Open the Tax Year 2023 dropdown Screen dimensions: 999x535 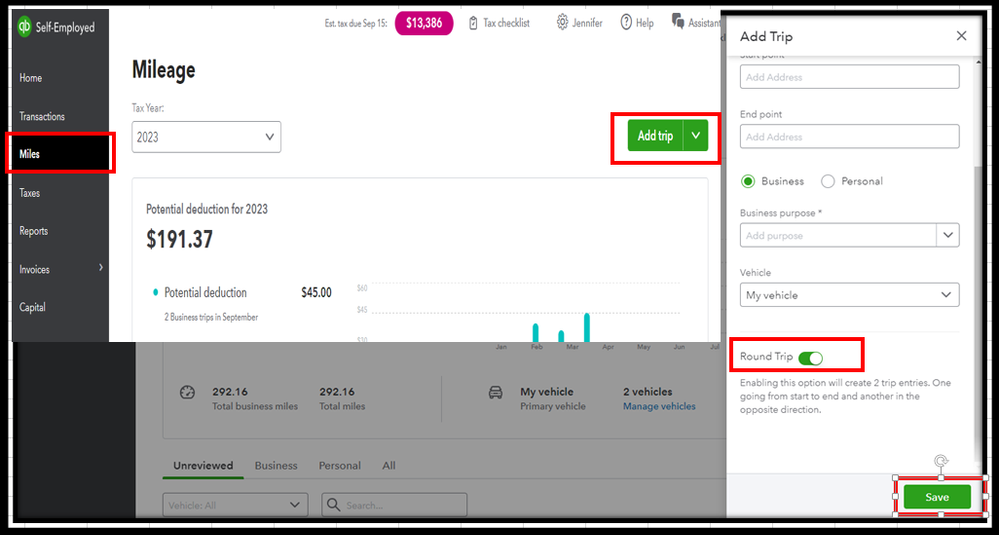click(x=206, y=137)
